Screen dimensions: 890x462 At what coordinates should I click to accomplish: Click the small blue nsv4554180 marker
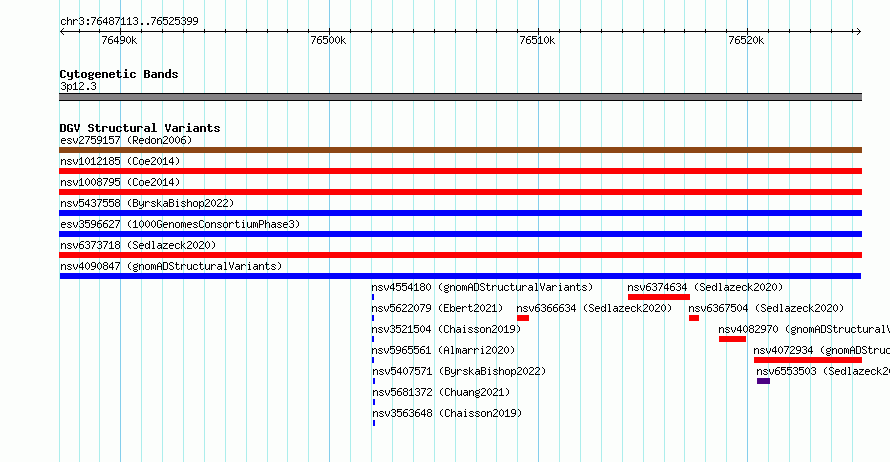coord(373,297)
